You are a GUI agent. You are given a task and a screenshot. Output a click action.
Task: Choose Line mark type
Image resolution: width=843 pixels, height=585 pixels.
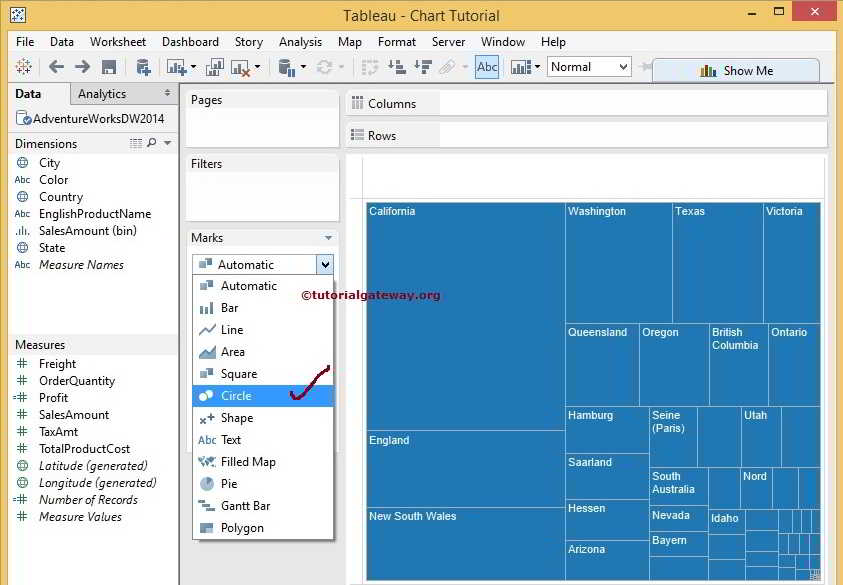(263, 330)
